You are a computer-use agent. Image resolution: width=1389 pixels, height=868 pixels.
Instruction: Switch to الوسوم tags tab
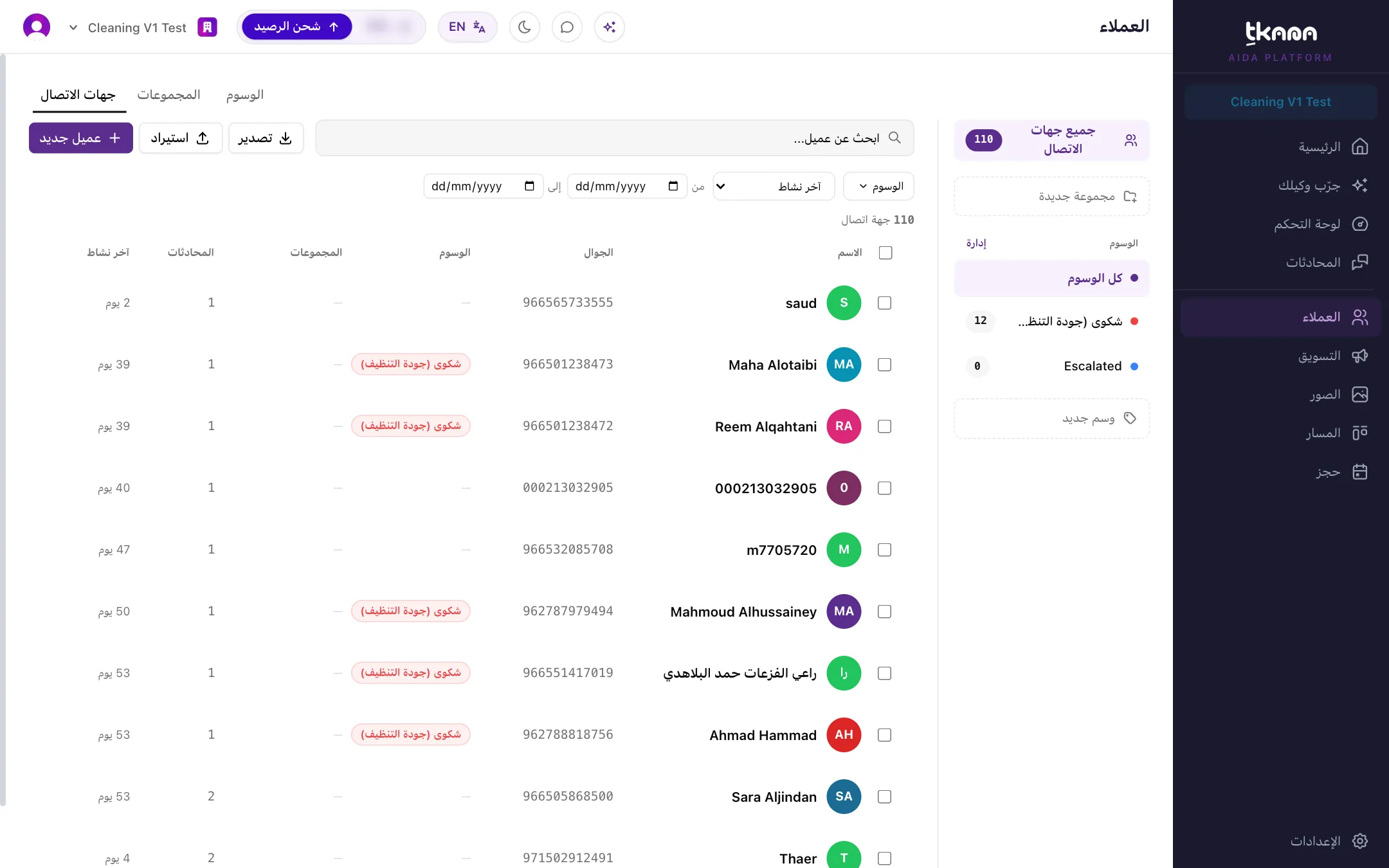tap(245, 95)
